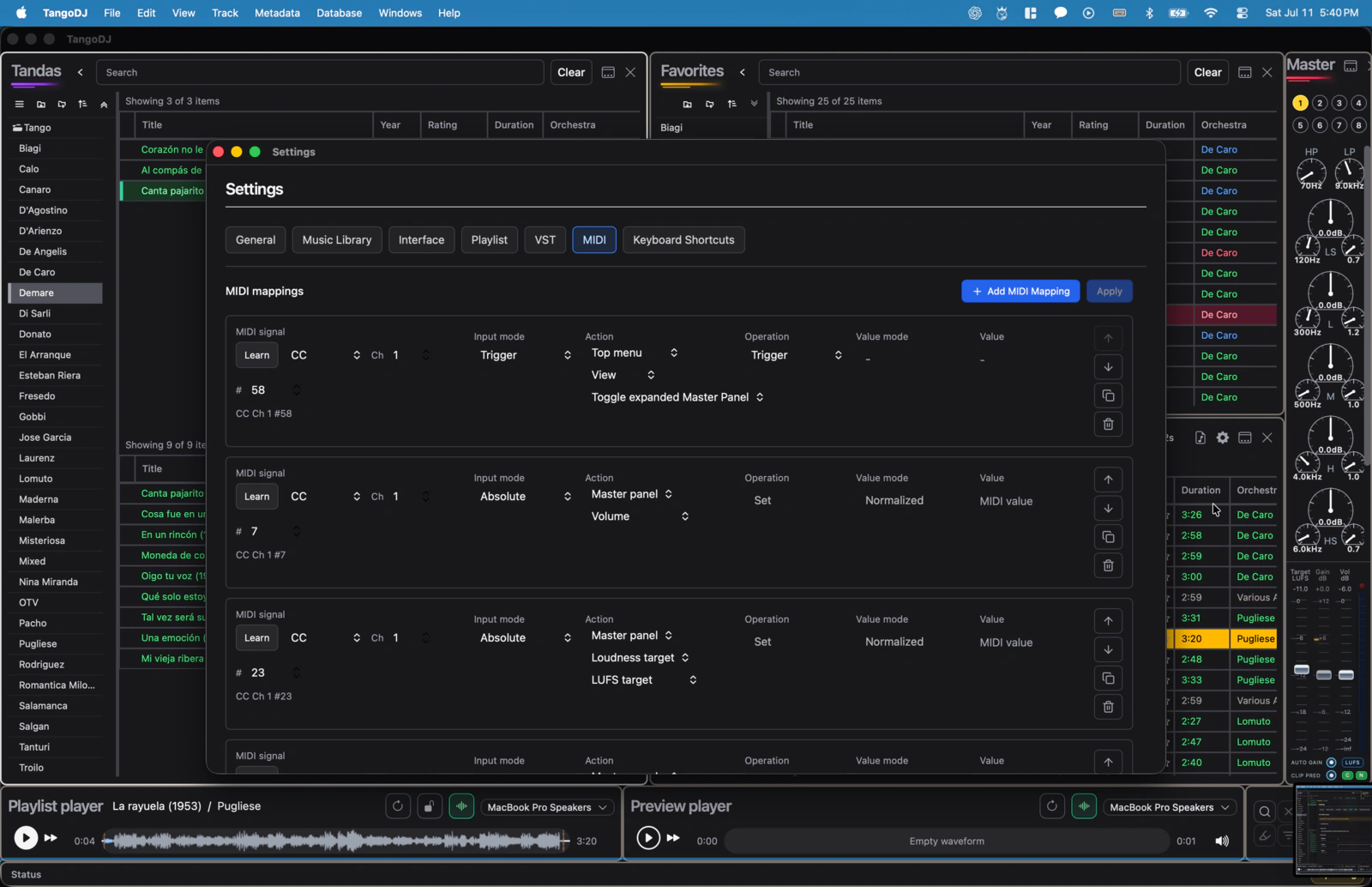Open Preview player MacBook Pro Speakers dropdown
This screenshot has width=1372, height=887.
pyautogui.click(x=1170, y=807)
